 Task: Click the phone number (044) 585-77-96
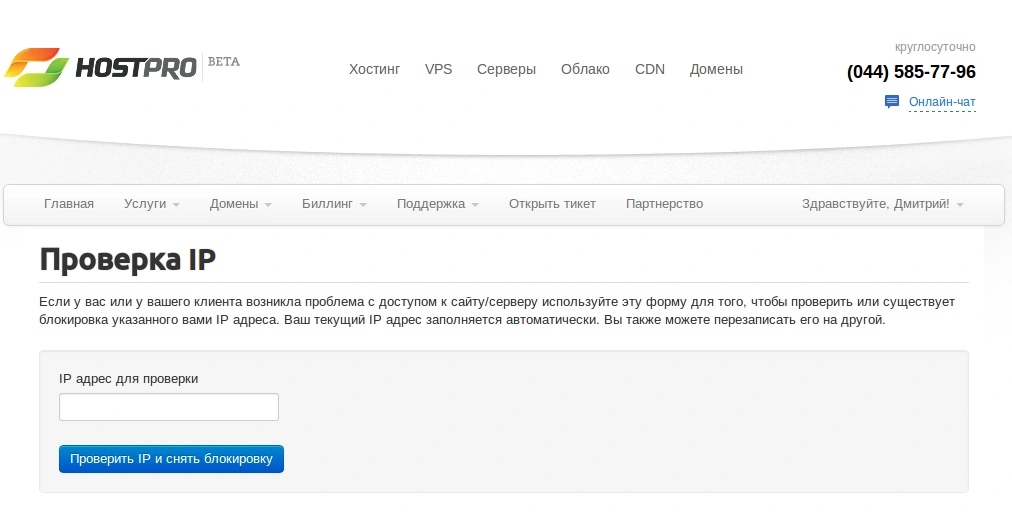click(911, 72)
